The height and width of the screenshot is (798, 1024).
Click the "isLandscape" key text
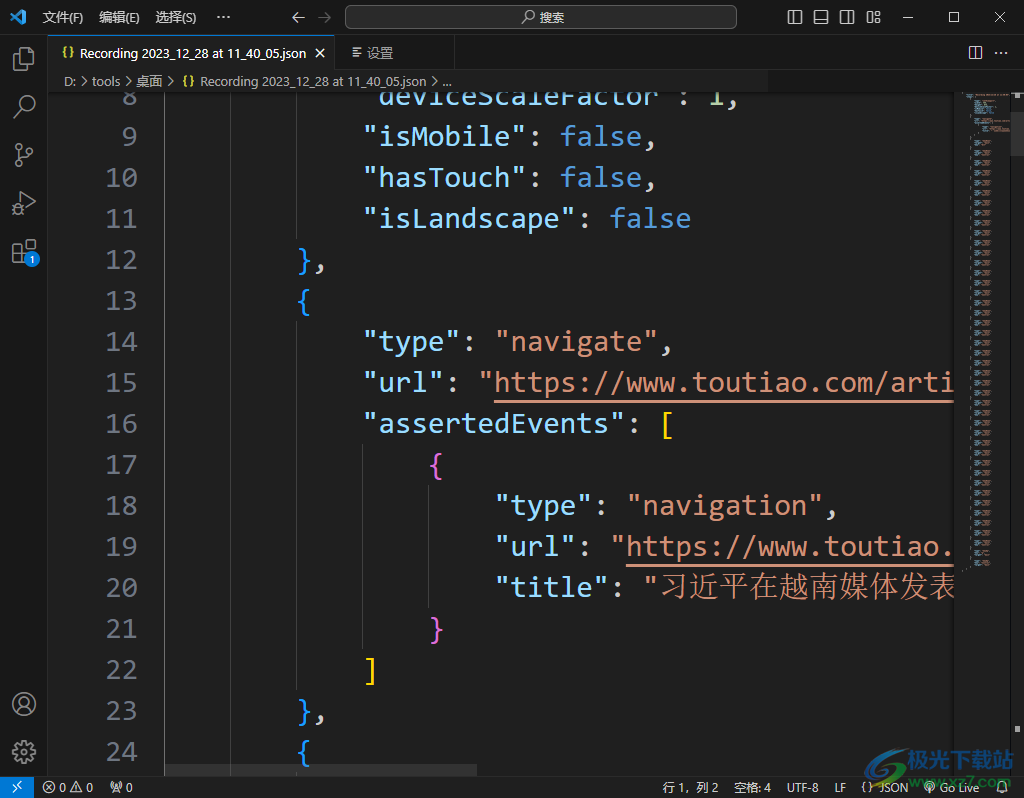pos(470,219)
